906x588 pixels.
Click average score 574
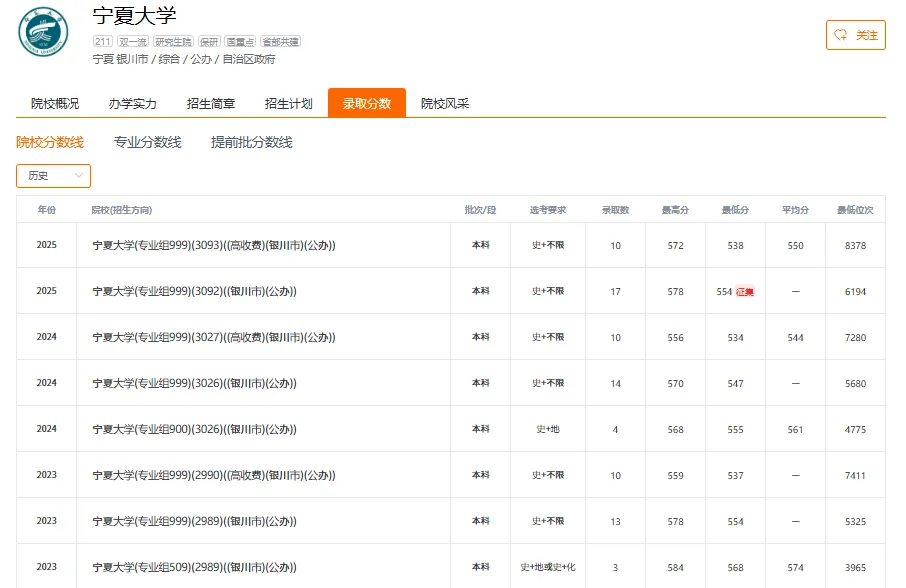pyautogui.click(x=796, y=568)
